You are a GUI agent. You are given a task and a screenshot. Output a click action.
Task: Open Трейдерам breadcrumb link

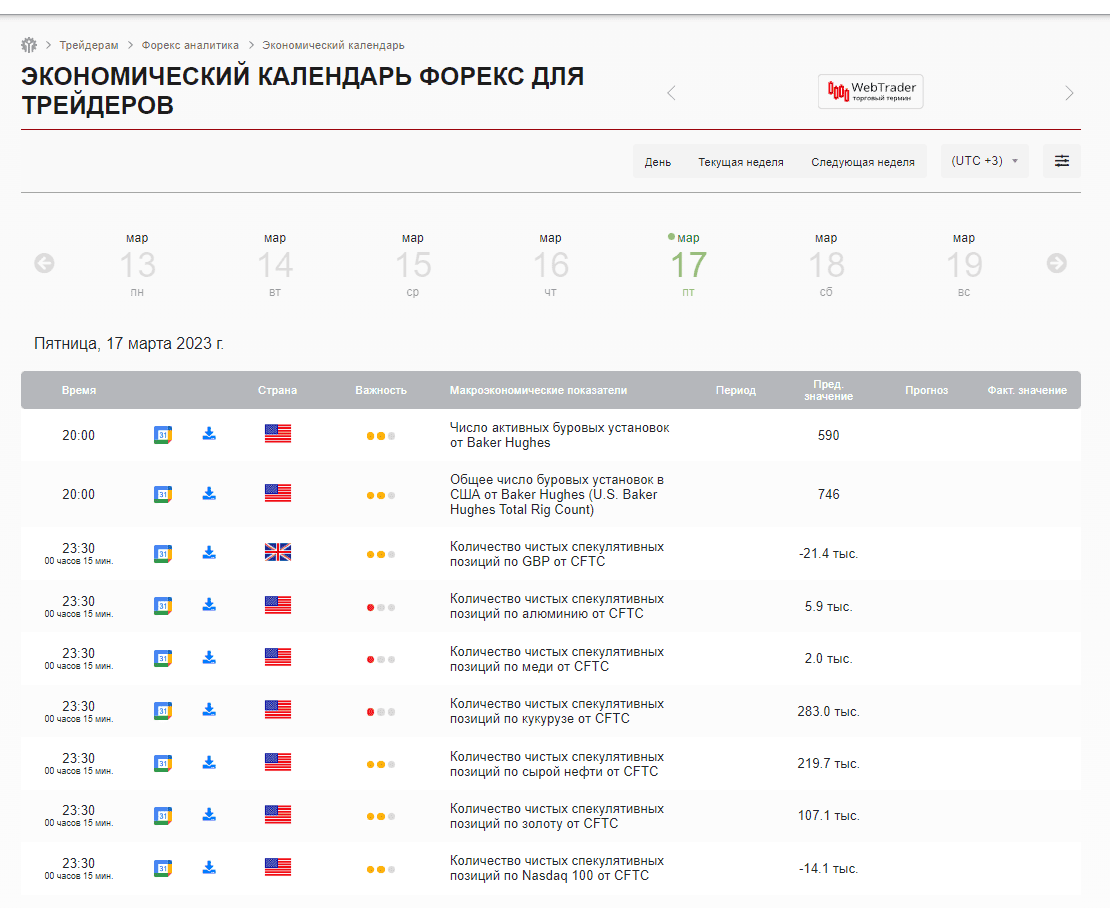click(x=89, y=45)
